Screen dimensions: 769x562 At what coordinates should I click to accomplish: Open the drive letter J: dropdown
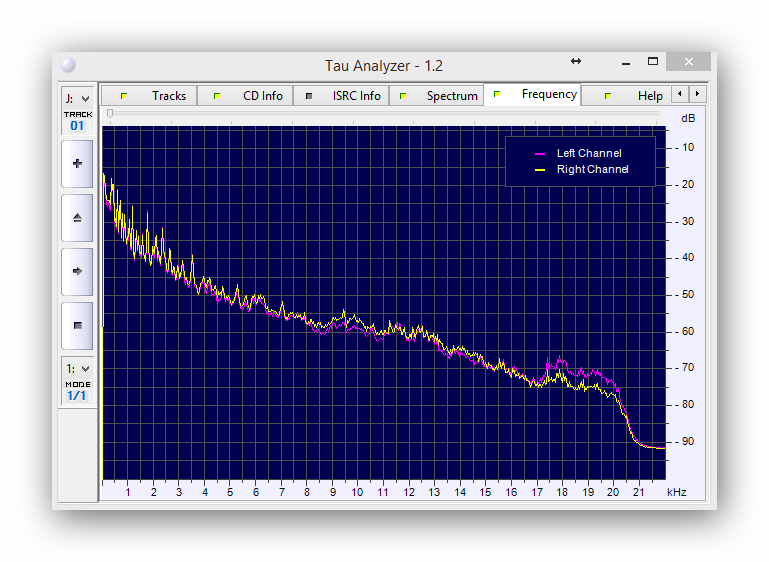pyautogui.click(x=77, y=98)
